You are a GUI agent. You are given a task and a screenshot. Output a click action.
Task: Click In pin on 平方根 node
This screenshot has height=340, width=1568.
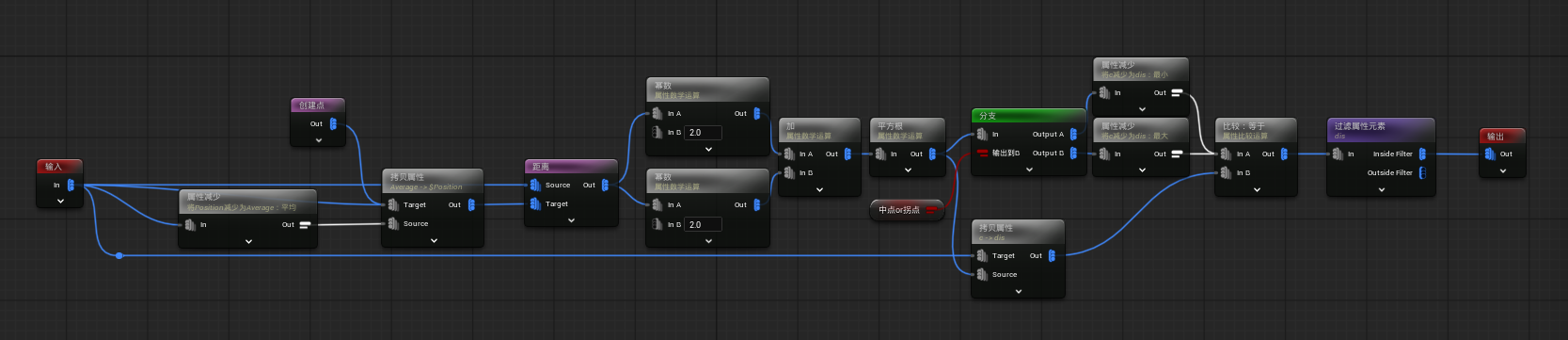coord(879,154)
